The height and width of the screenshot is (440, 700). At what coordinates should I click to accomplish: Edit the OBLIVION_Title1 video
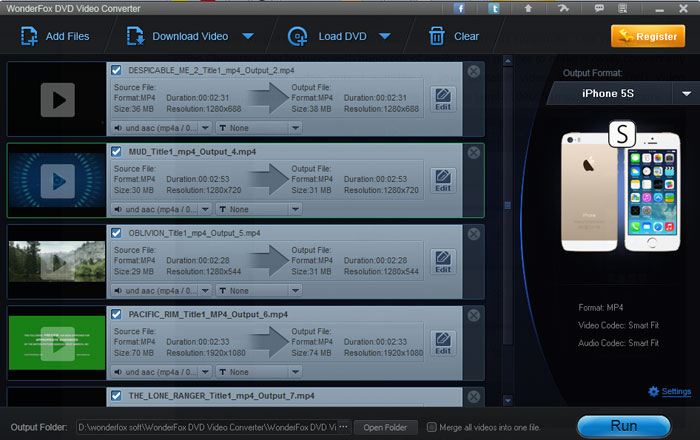(443, 262)
